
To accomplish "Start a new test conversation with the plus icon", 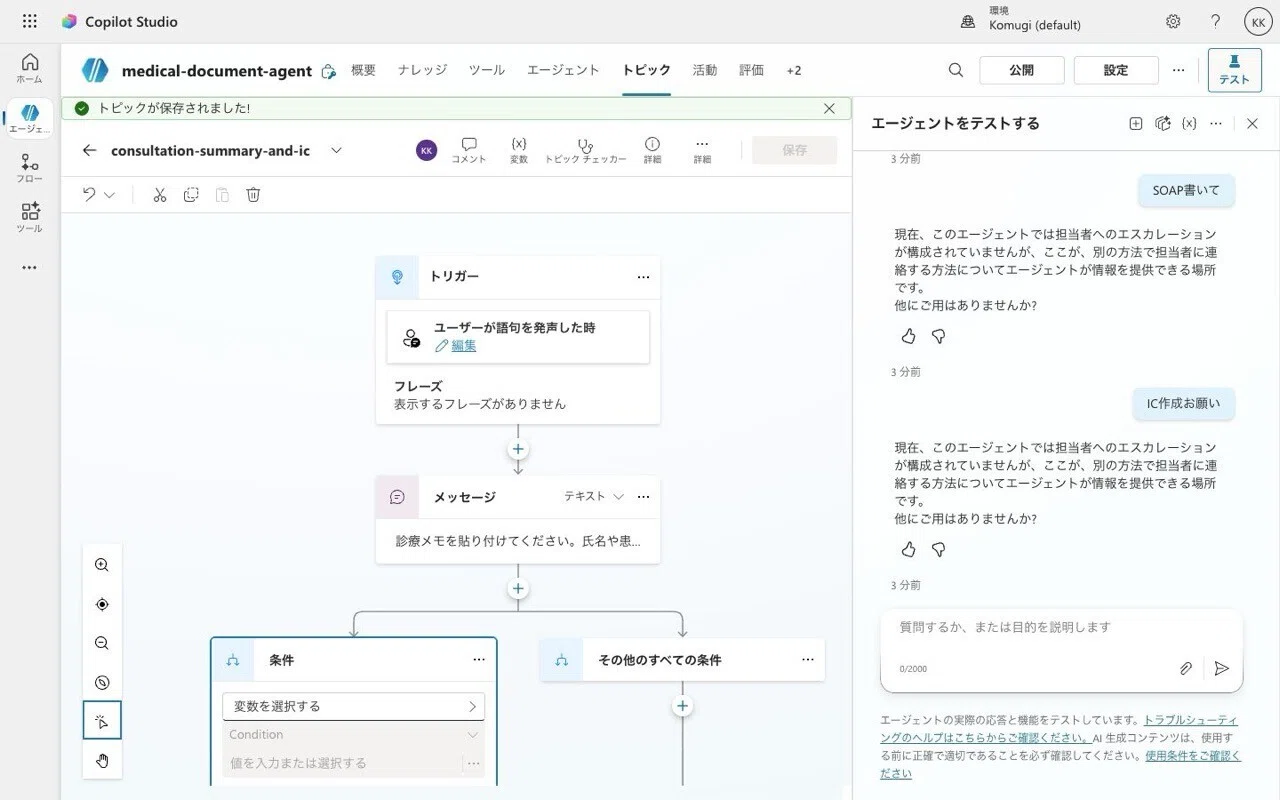I will tap(1135, 123).
